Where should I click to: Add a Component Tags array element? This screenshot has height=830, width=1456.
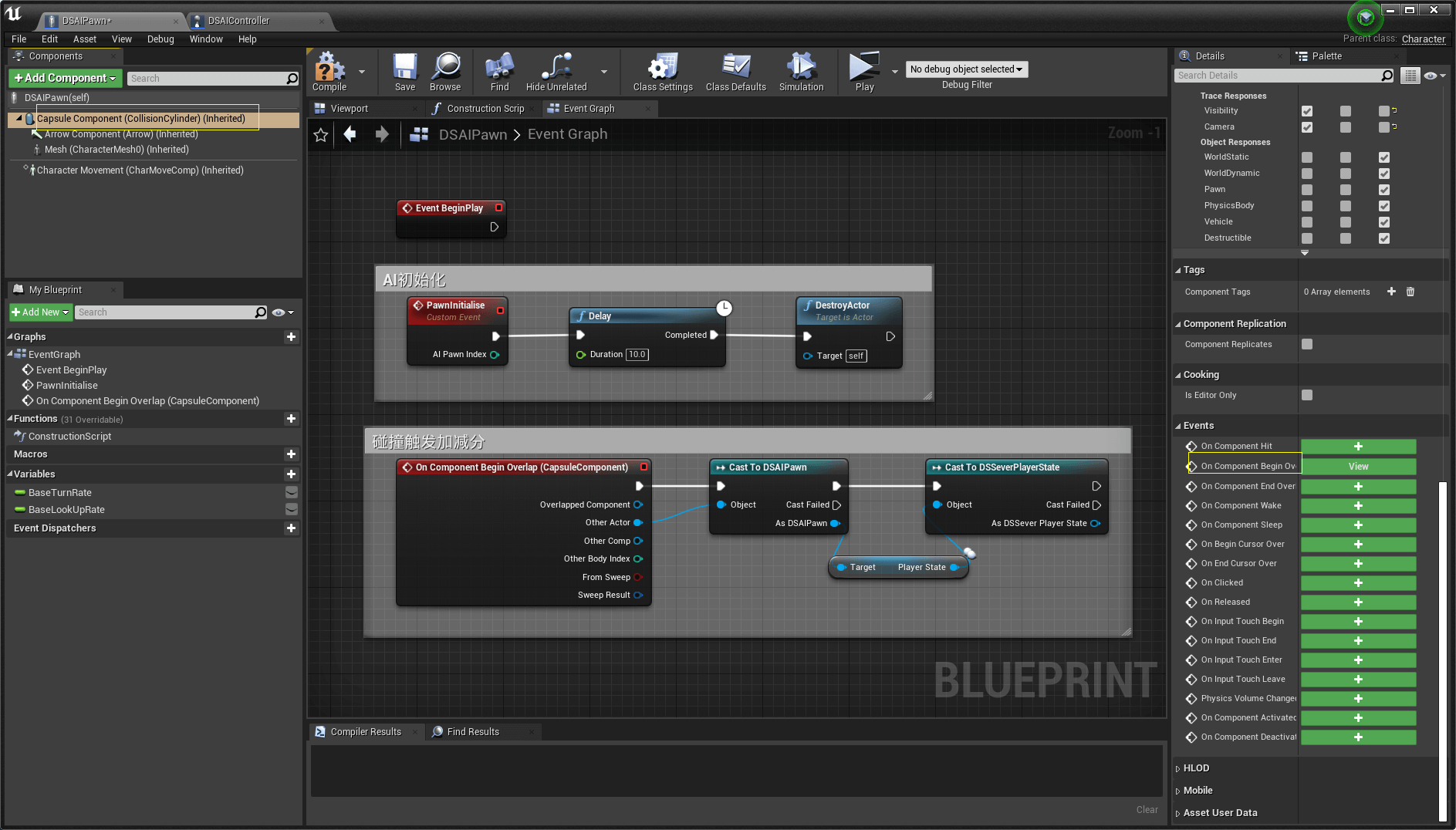pyautogui.click(x=1391, y=292)
